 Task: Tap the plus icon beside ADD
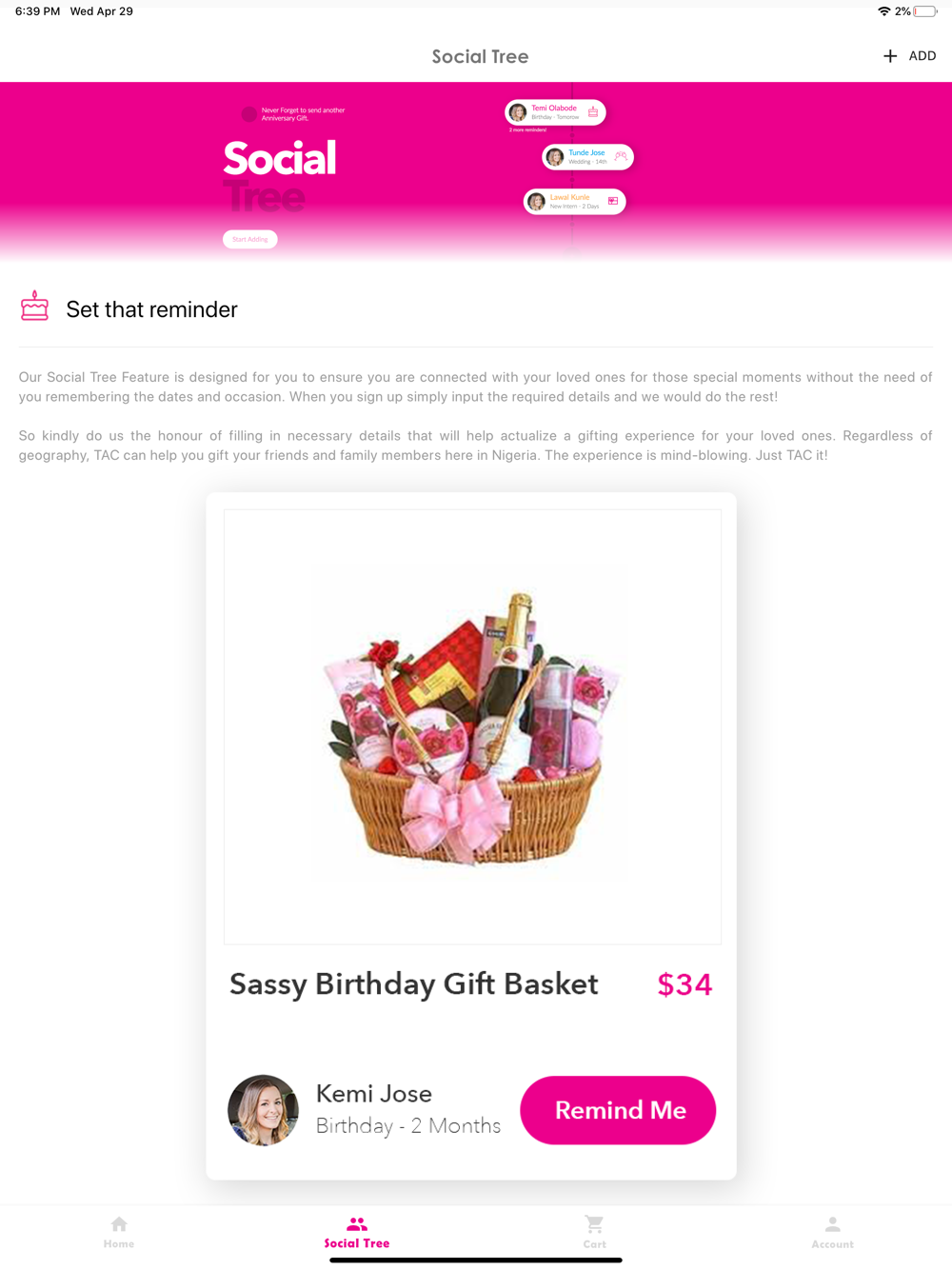tap(890, 56)
